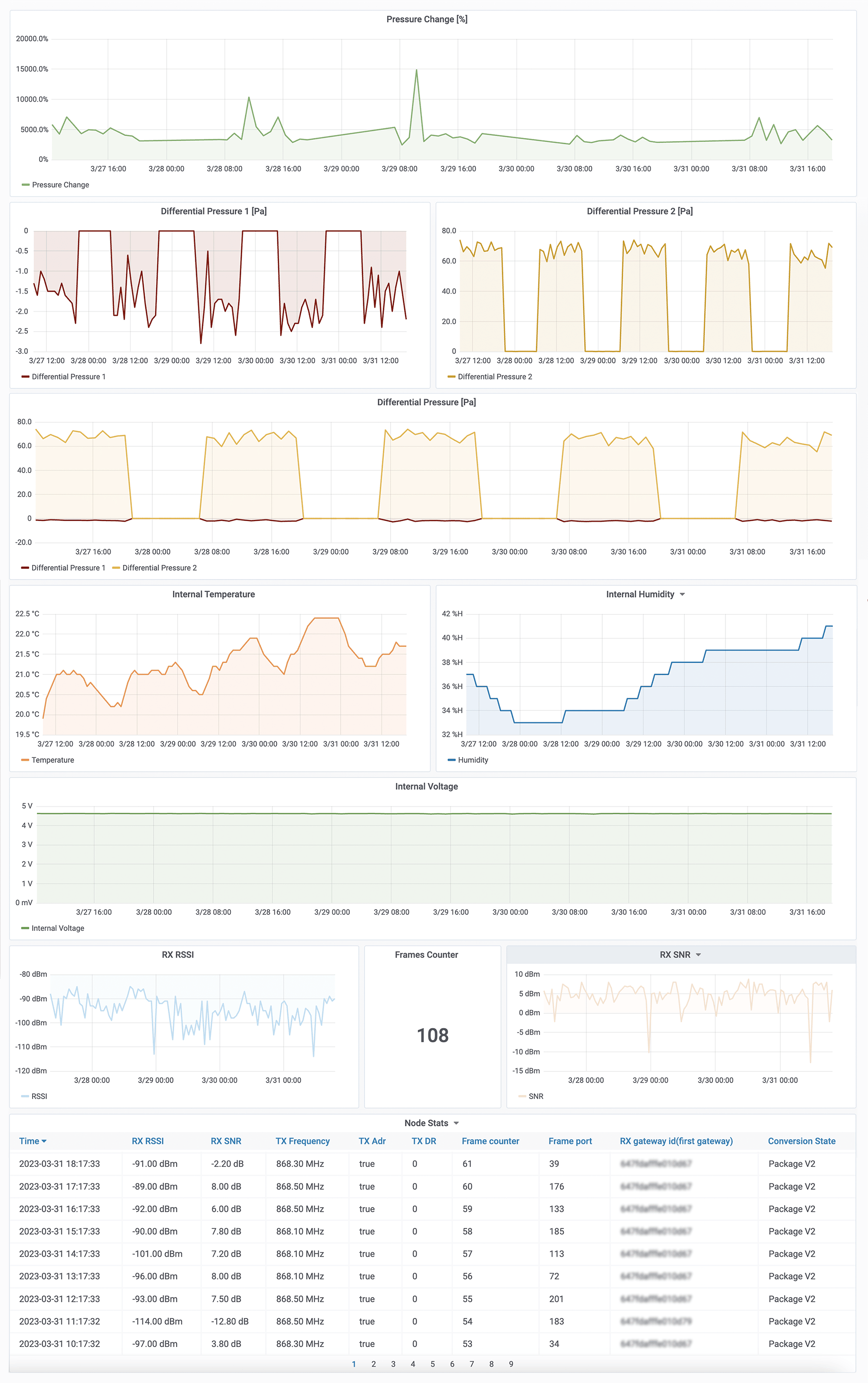Jump to page 9 of Node Stats
868x1383 pixels.
(x=510, y=1364)
